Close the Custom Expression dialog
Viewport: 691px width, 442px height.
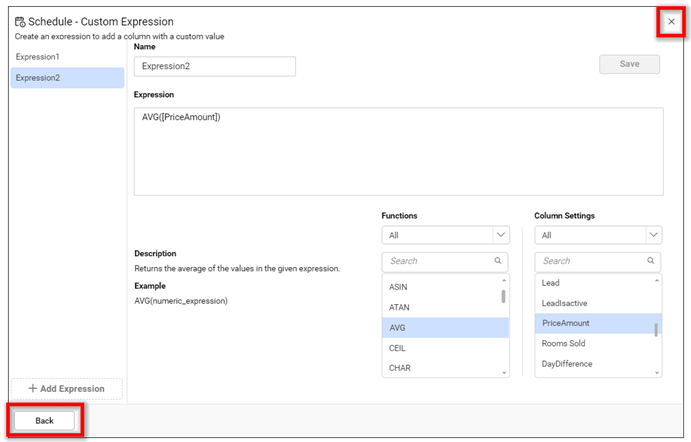[x=671, y=22]
